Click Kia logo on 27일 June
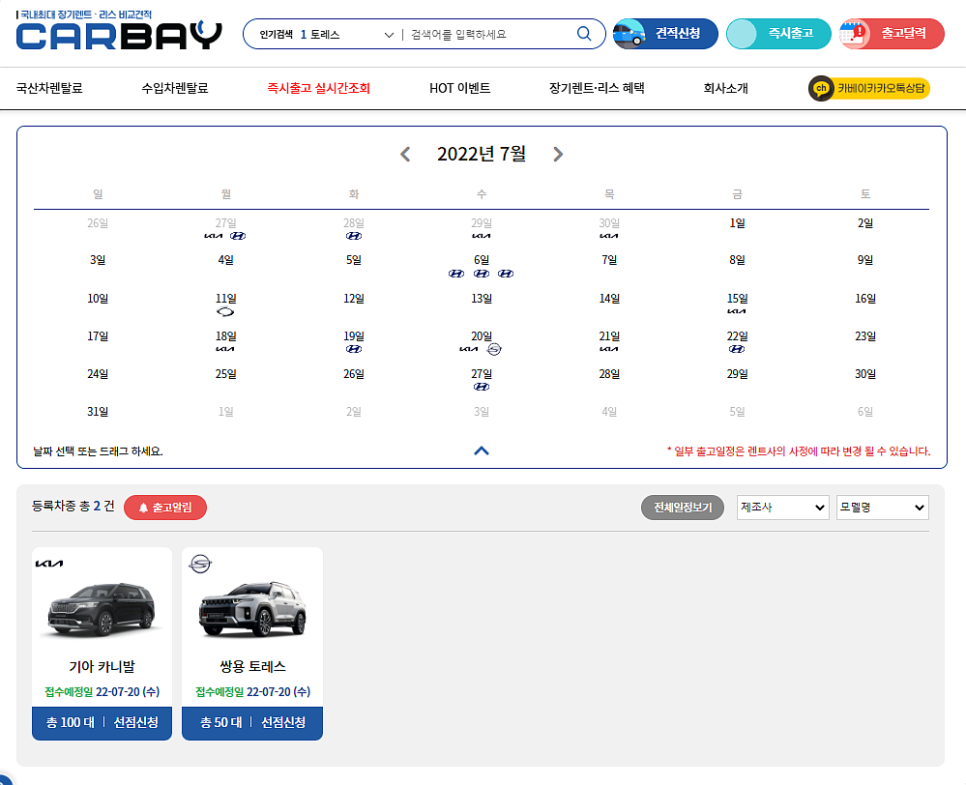Viewport: 966px width, 785px height. pyautogui.click(x=213, y=236)
